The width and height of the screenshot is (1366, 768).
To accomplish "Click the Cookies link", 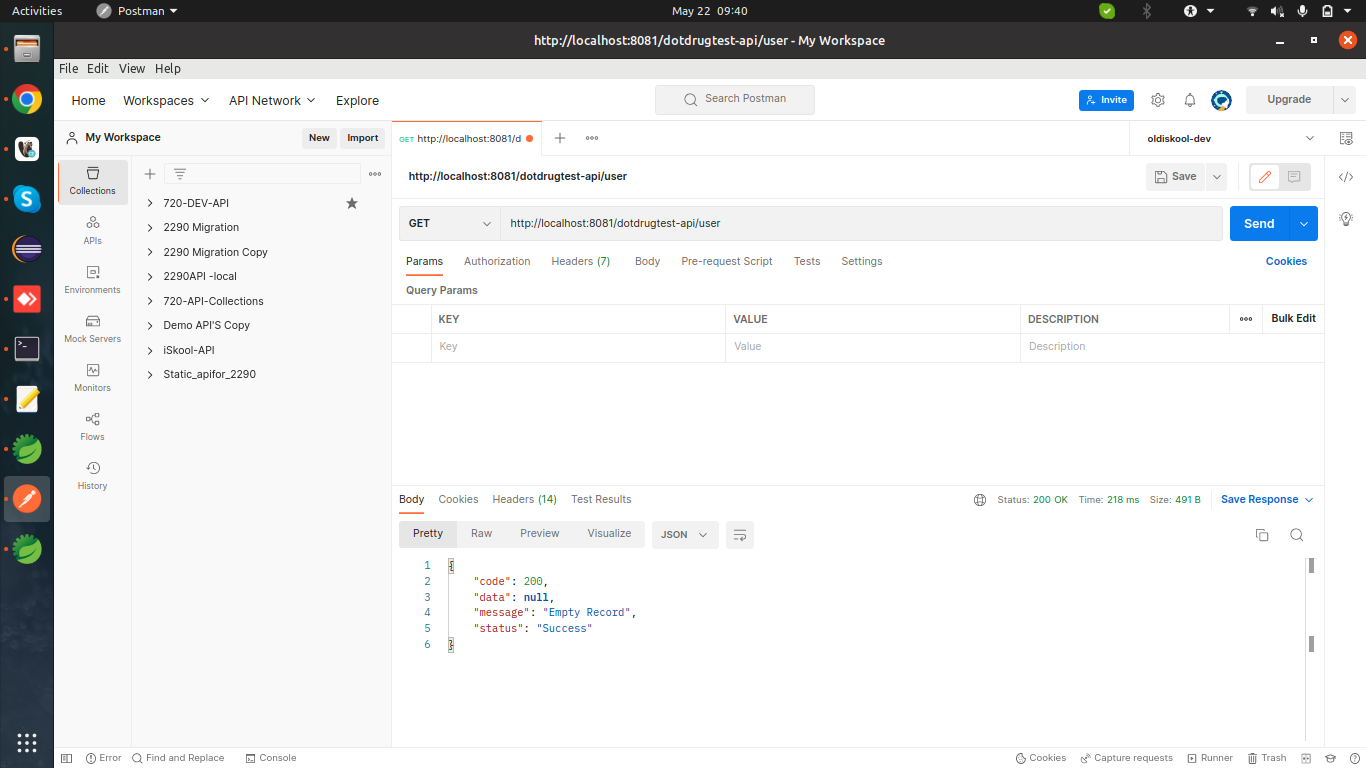I will pyautogui.click(x=1286, y=261).
